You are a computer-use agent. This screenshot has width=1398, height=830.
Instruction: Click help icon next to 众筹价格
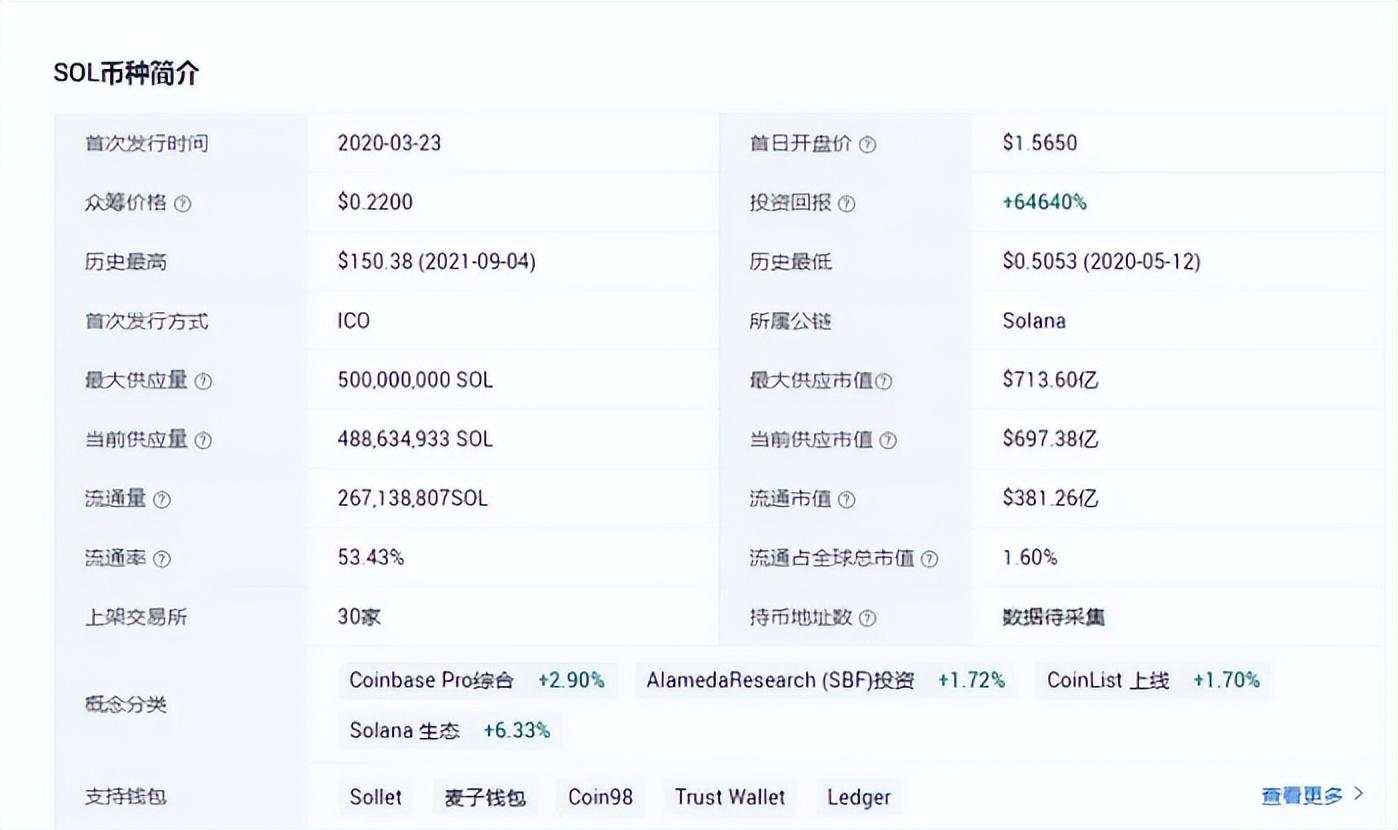[x=182, y=203]
